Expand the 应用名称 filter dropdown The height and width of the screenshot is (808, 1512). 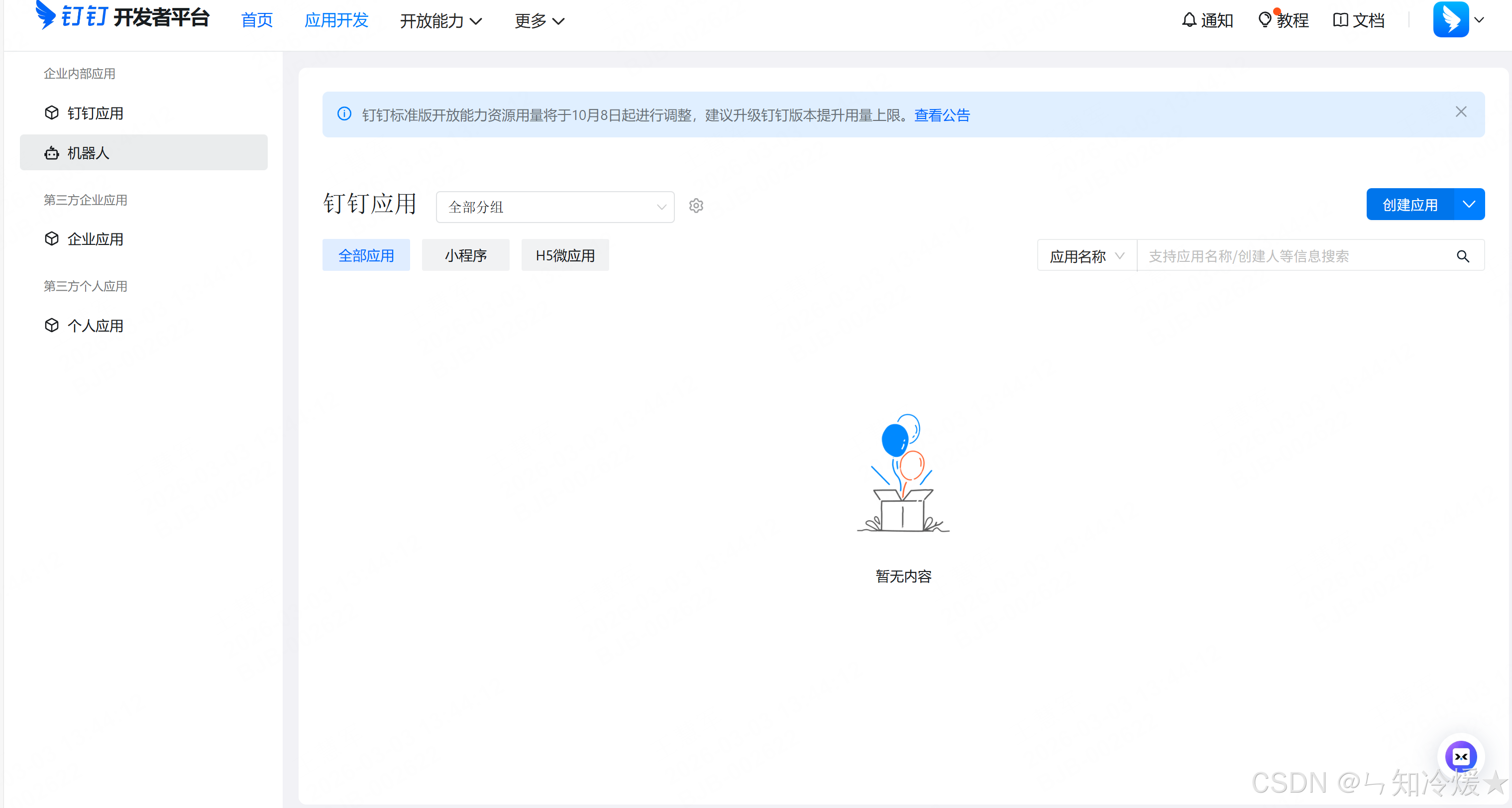pos(1086,255)
